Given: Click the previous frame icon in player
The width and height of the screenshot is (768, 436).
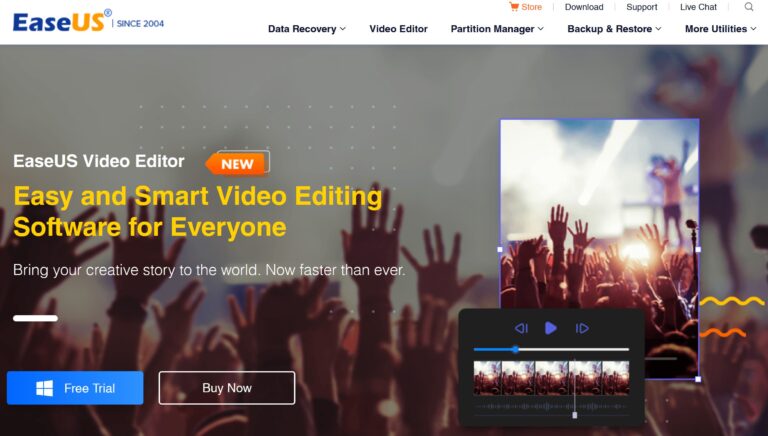Looking at the screenshot, I should 521,328.
